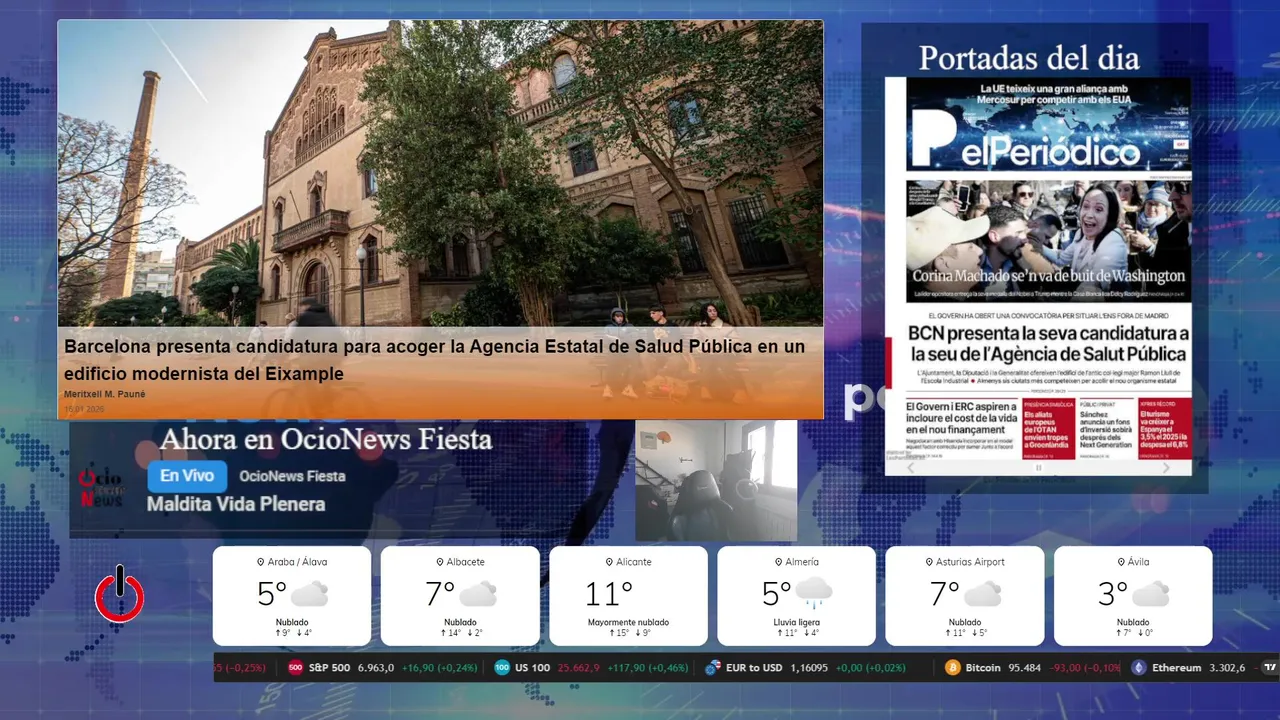The width and height of the screenshot is (1280, 720).
Task: Click the S&P 500 ticker badge icon
Action: (x=295, y=667)
